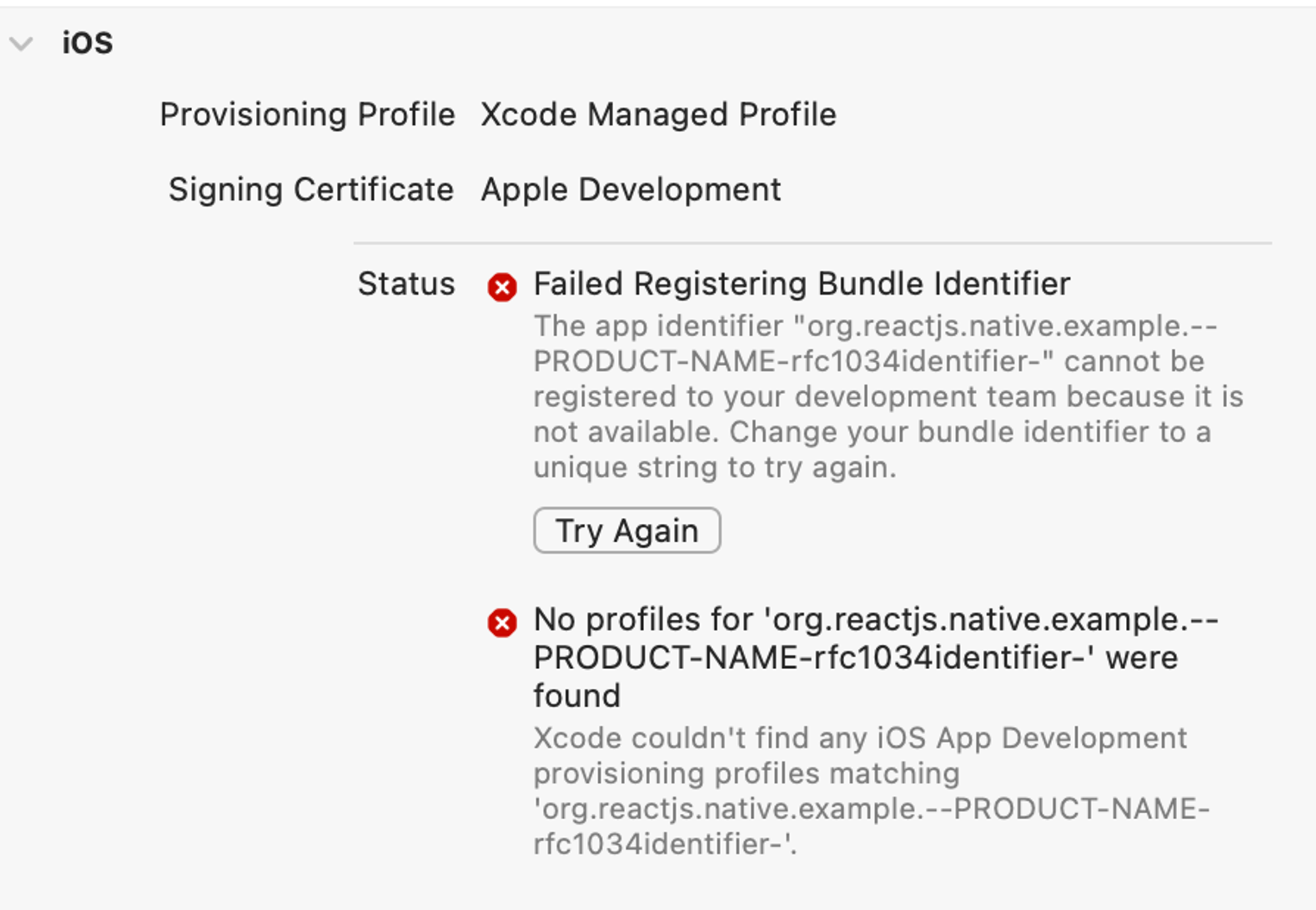Click the Apple Development certificate value
The width and height of the screenshot is (1316, 910).
point(630,190)
